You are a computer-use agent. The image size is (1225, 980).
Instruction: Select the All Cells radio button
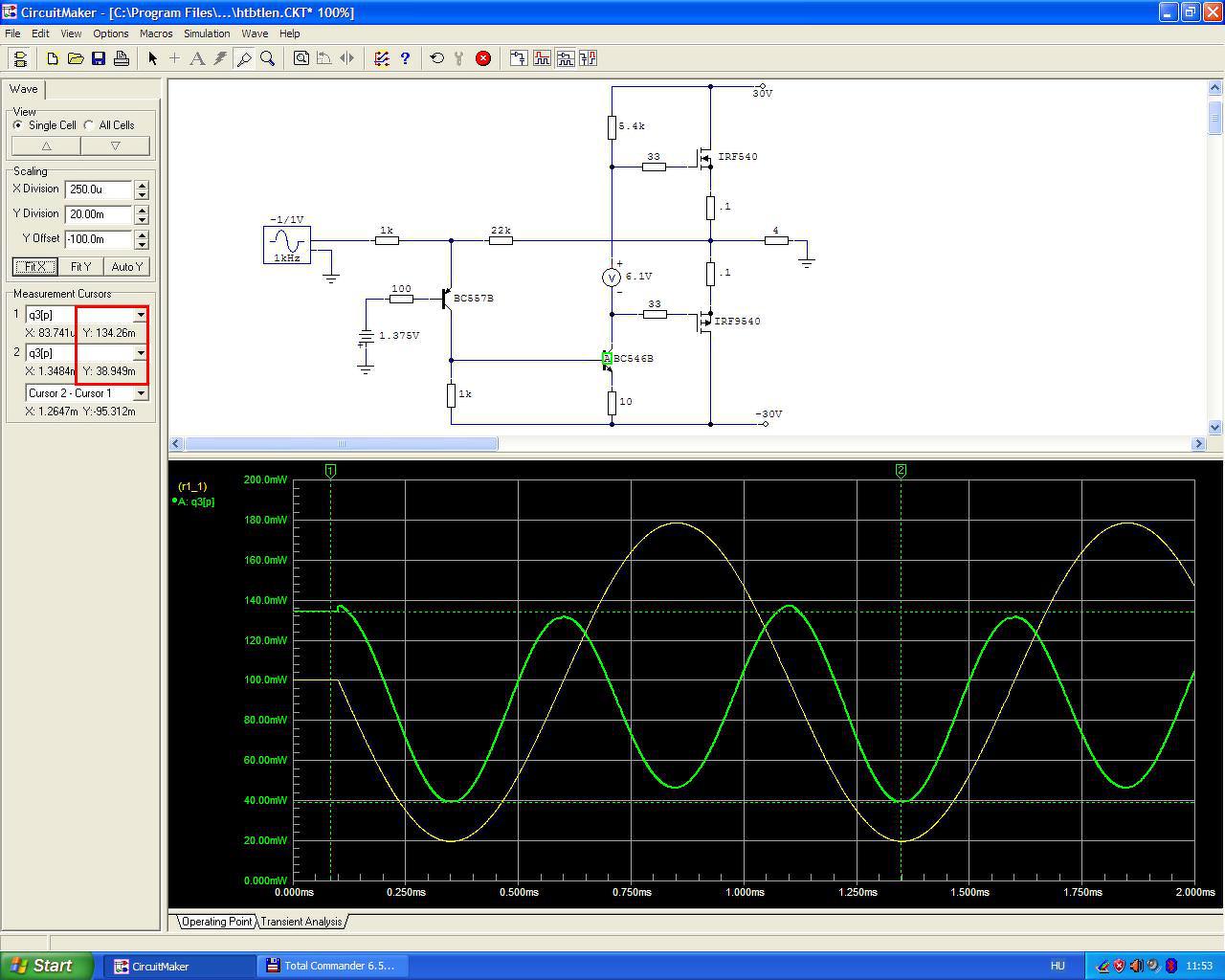tap(89, 125)
